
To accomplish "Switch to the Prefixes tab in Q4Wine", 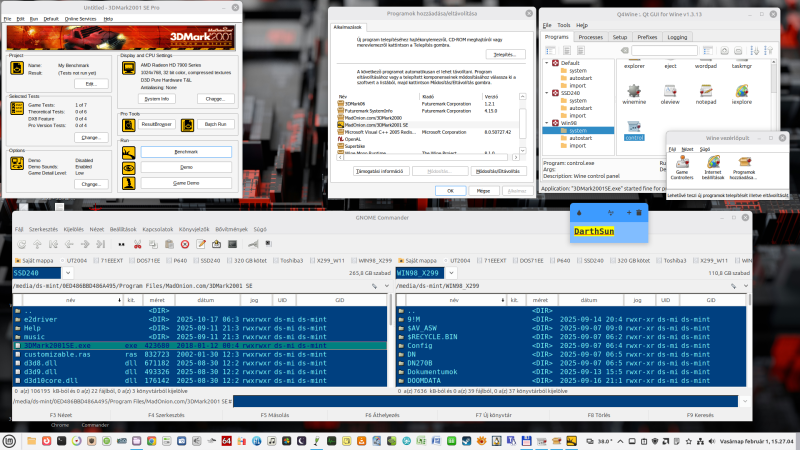I will [x=647, y=37].
